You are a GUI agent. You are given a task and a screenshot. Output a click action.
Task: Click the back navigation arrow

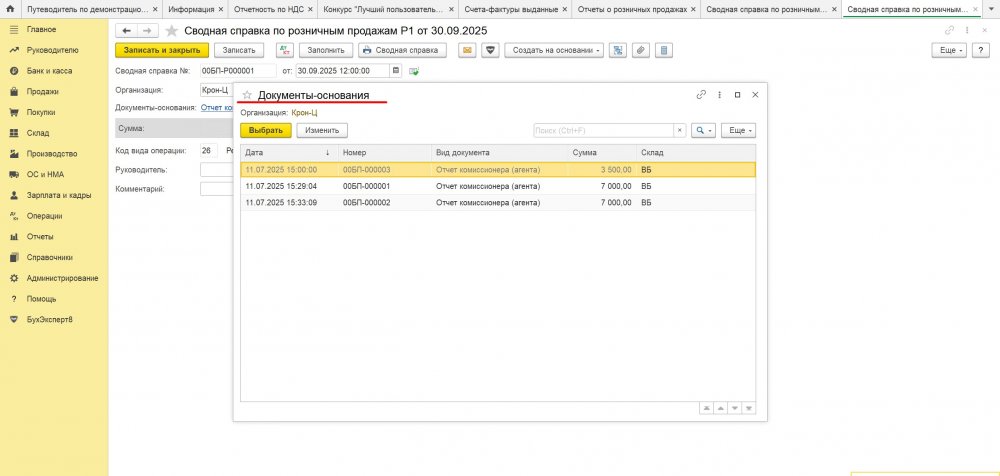pos(126,31)
